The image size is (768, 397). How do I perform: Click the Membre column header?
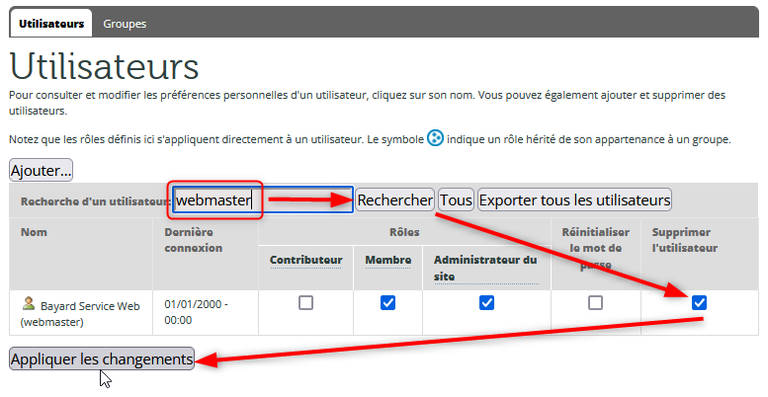pyautogui.click(x=388, y=260)
